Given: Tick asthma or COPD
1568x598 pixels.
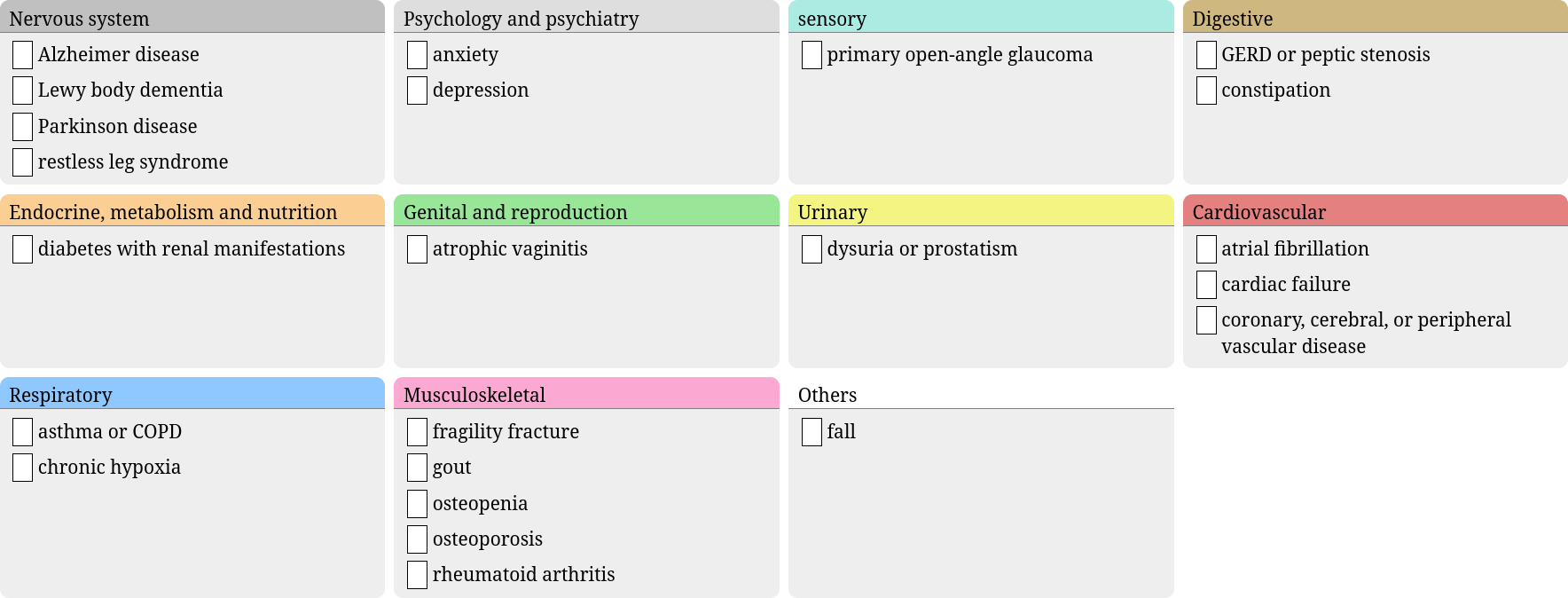Looking at the screenshot, I should 22,432.
